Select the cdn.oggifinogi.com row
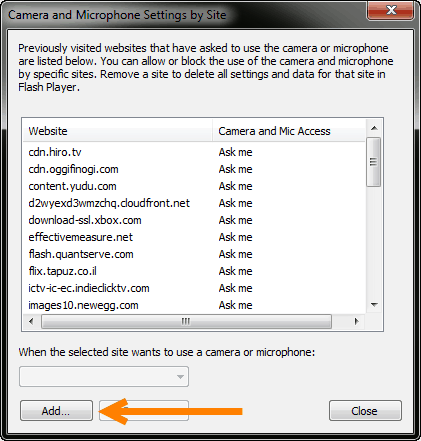Viewport: 421px width, 441px height. (x=194, y=169)
